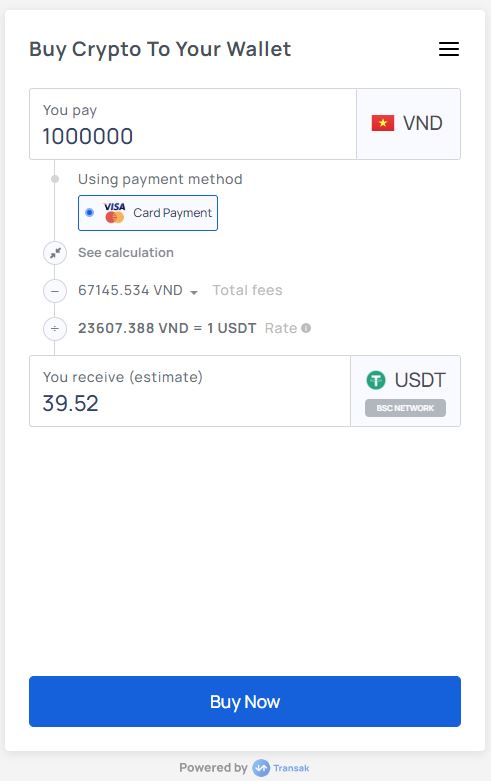
Task: Click the Buy Now button
Action: (x=245, y=701)
